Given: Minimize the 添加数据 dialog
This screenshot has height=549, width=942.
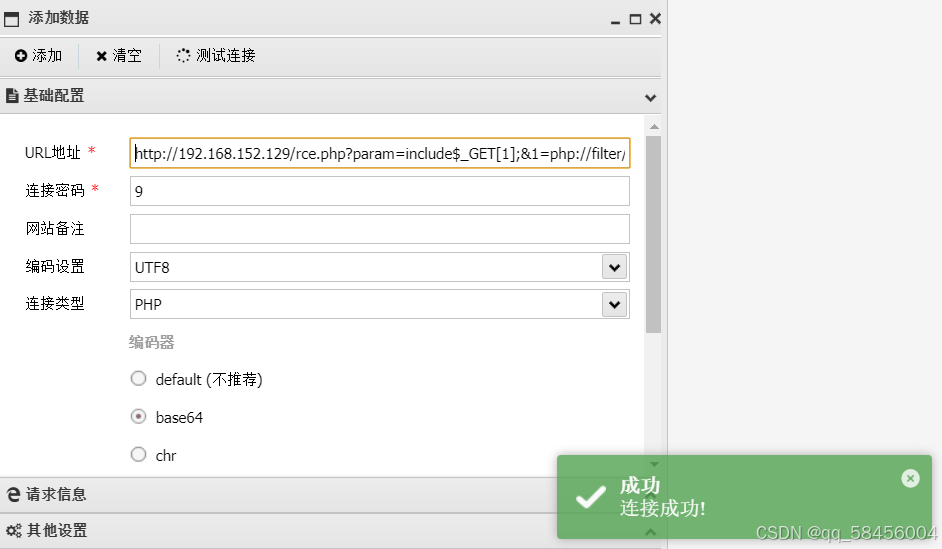Looking at the screenshot, I should click(615, 22).
